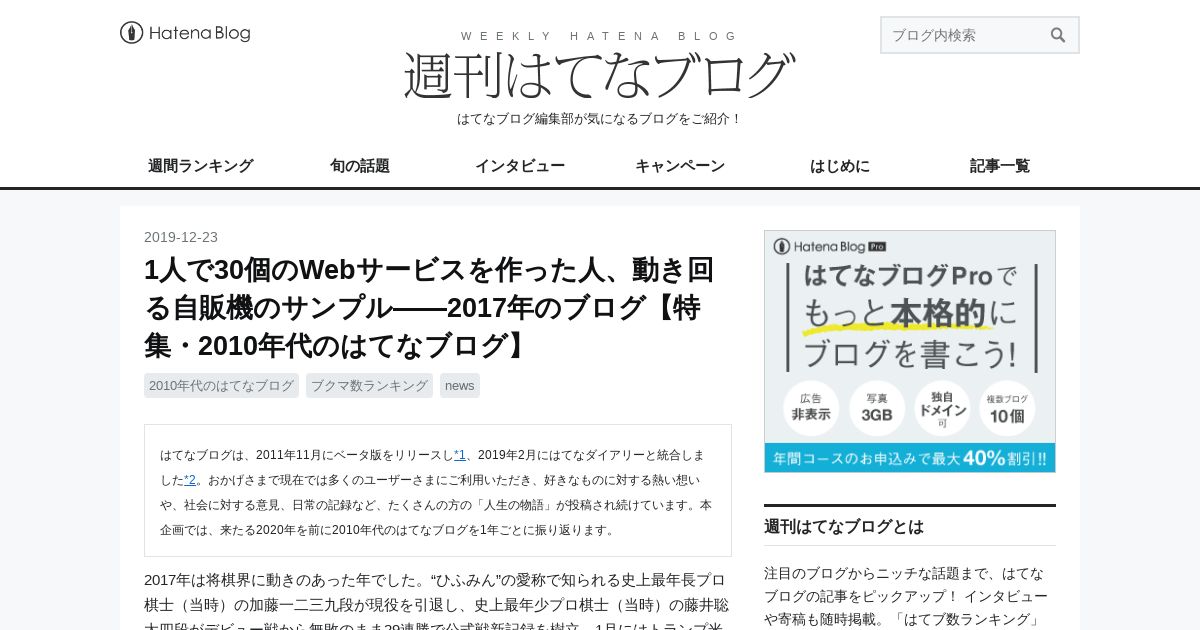The height and width of the screenshot is (630, 1200).
Task: Open the はじめに menu item
Action: tap(840, 166)
